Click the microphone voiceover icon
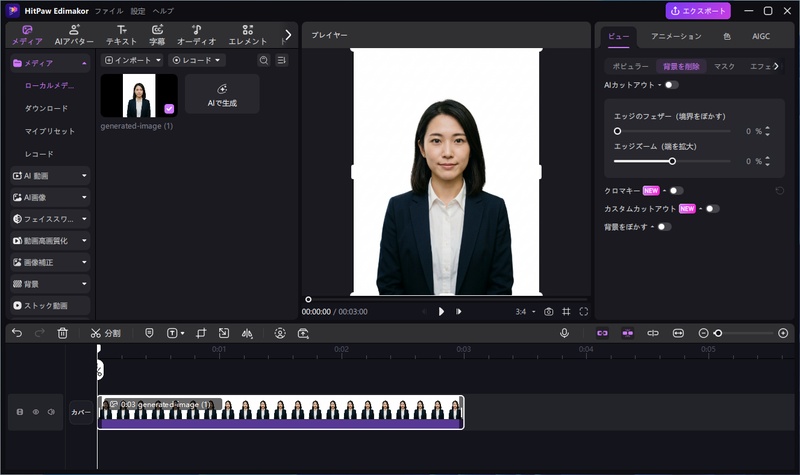800x475 pixels. [x=564, y=333]
